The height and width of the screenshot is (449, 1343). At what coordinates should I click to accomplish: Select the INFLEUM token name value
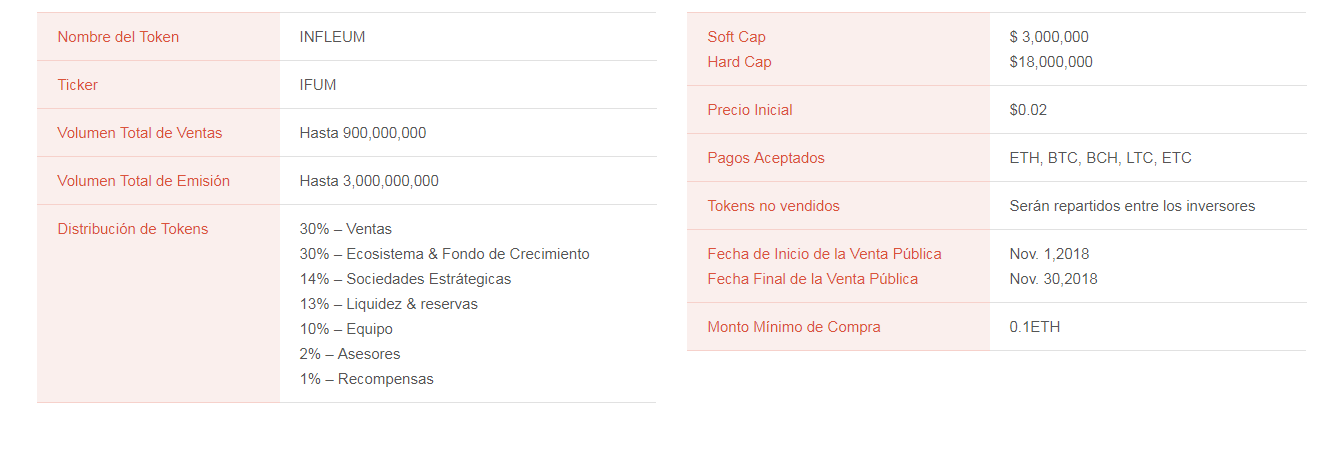click(332, 37)
